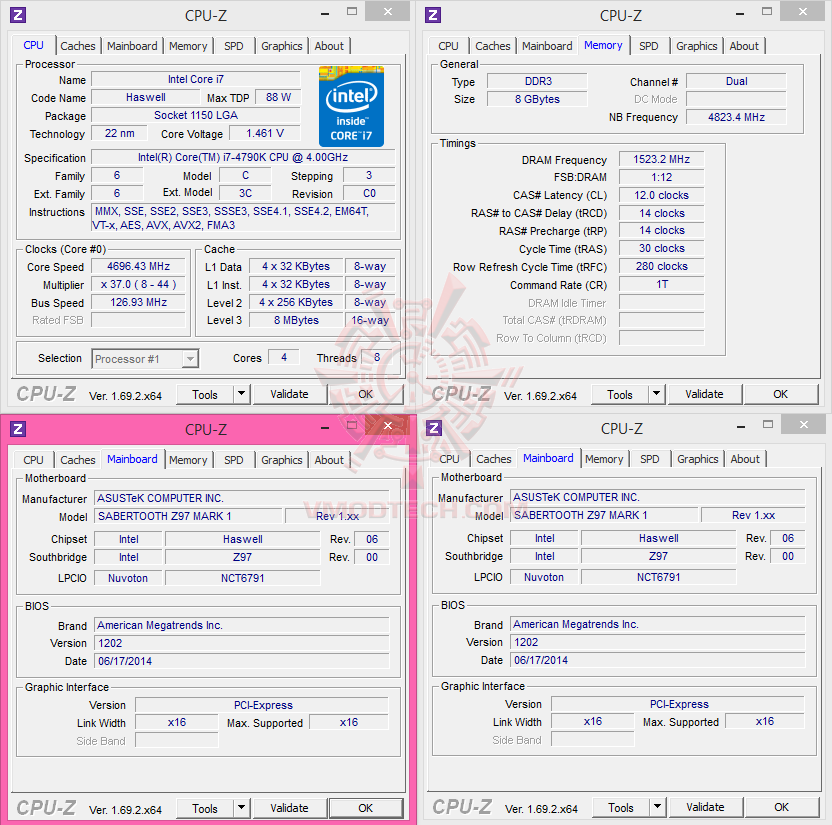This screenshot has height=825, width=832.
Task: Open the Graphics tab in the pink-bordered Mainboard window
Action: point(281,460)
